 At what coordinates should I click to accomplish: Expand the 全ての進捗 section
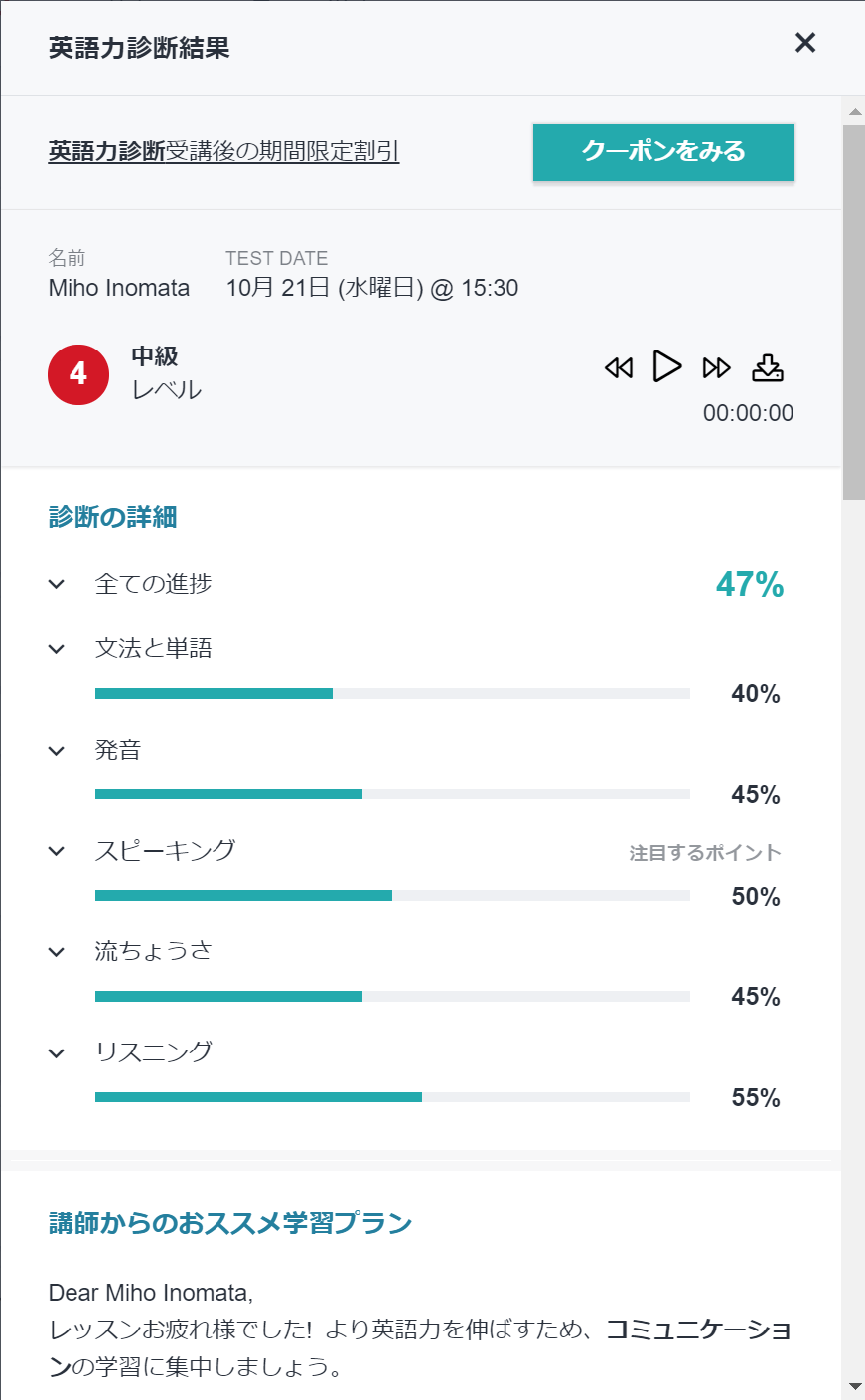click(57, 584)
